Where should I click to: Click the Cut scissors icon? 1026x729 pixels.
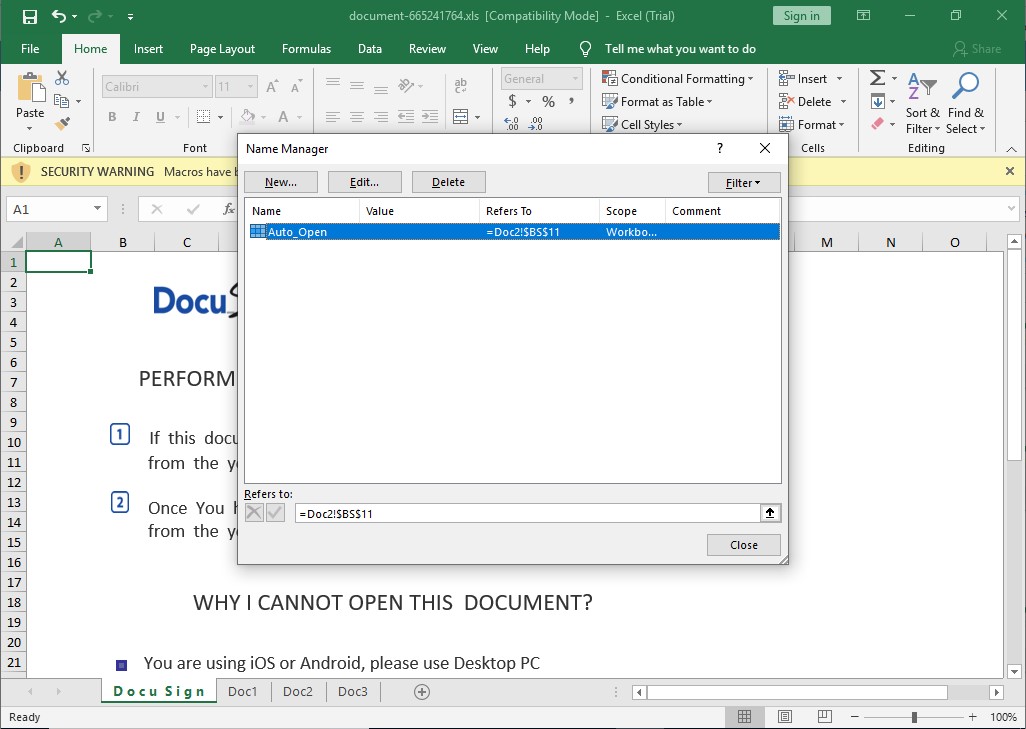coord(62,78)
